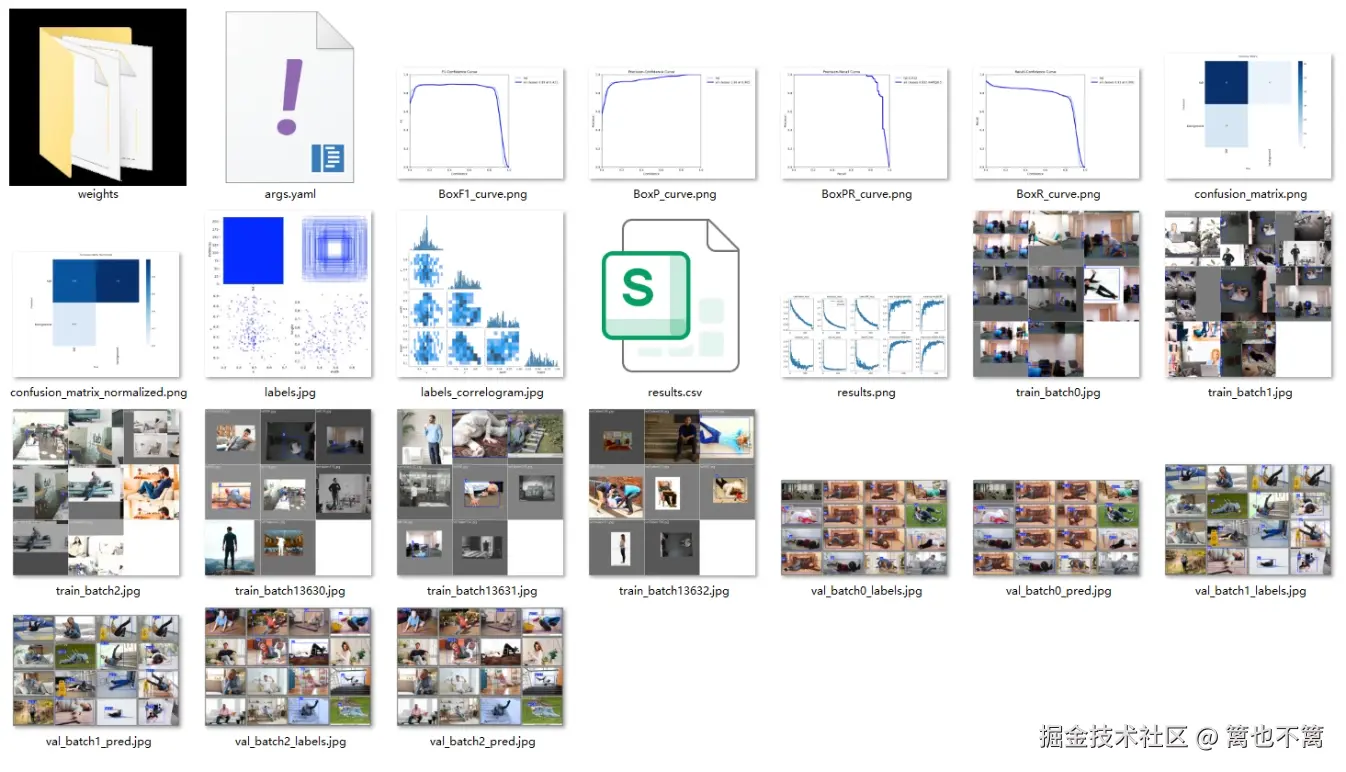This screenshot has width=1346, height=772.
Task: Click the 'train_batch13632.jpg' file name
Action: (x=674, y=590)
